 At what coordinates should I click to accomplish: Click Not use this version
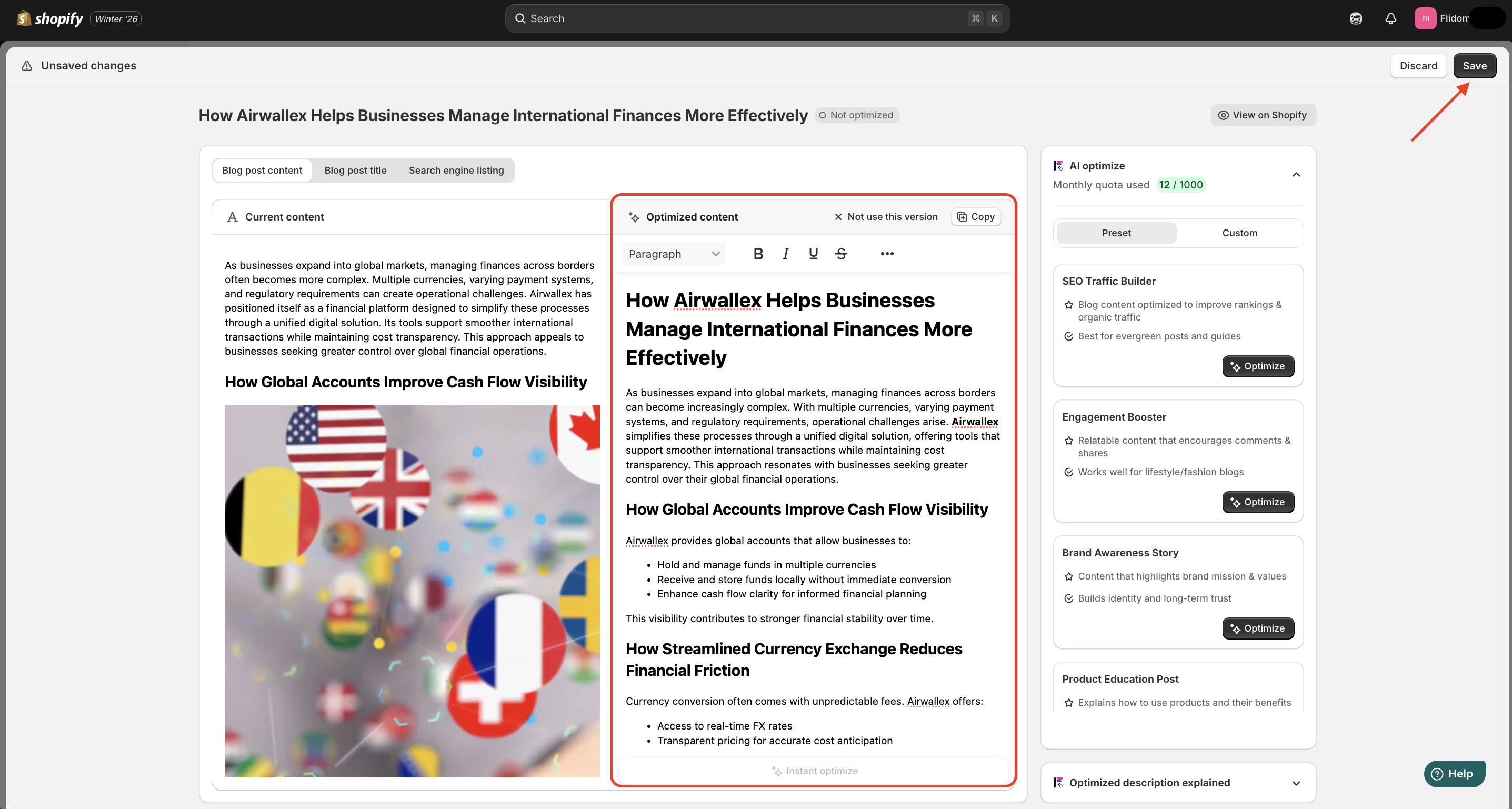coord(886,217)
